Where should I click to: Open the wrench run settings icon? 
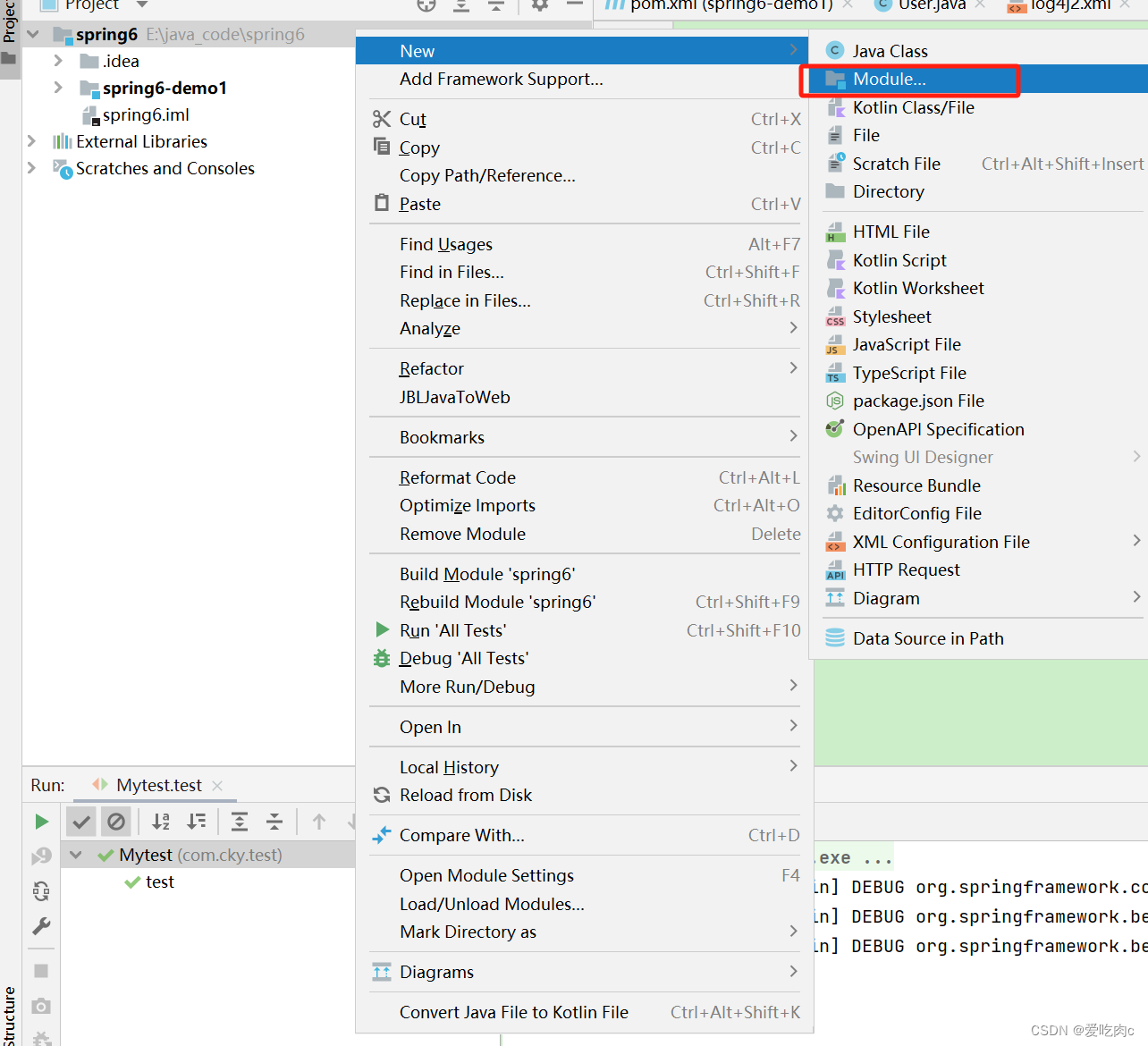(41, 926)
